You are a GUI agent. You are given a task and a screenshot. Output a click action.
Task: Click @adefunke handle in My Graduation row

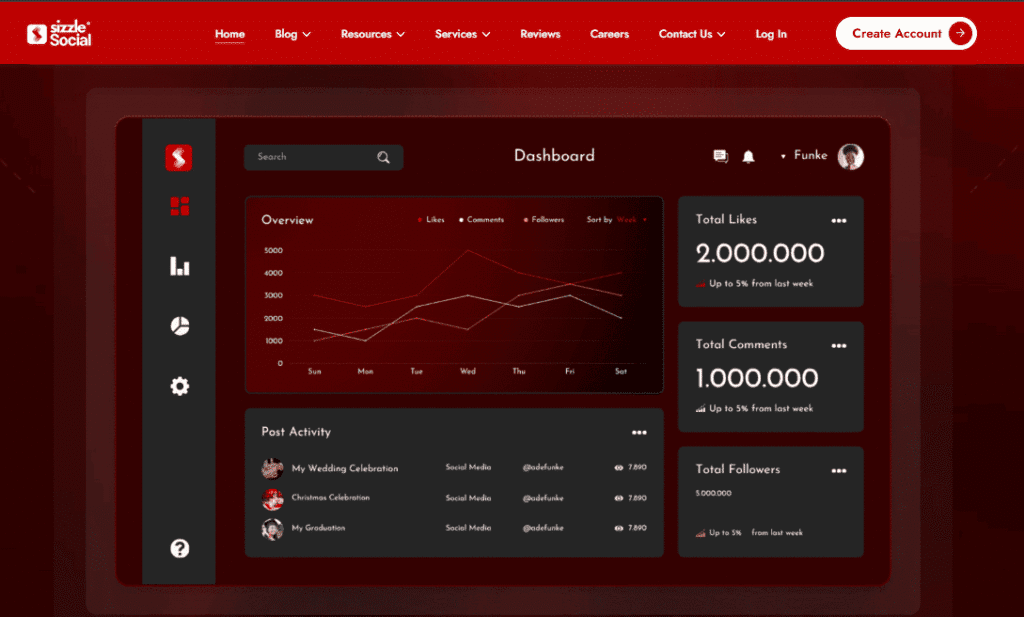(543, 528)
